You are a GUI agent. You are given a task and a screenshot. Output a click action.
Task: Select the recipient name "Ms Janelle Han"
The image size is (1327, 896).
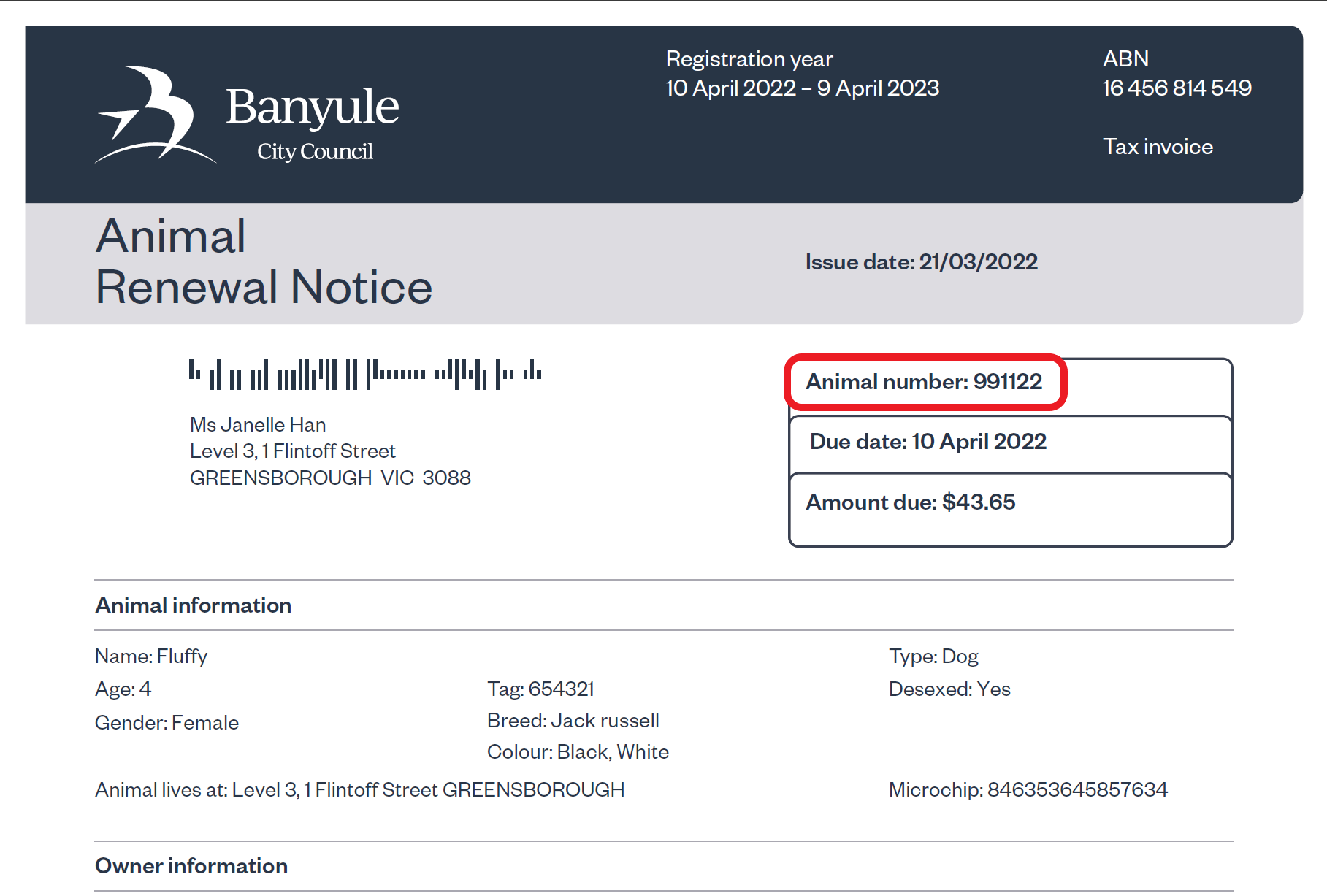point(258,424)
